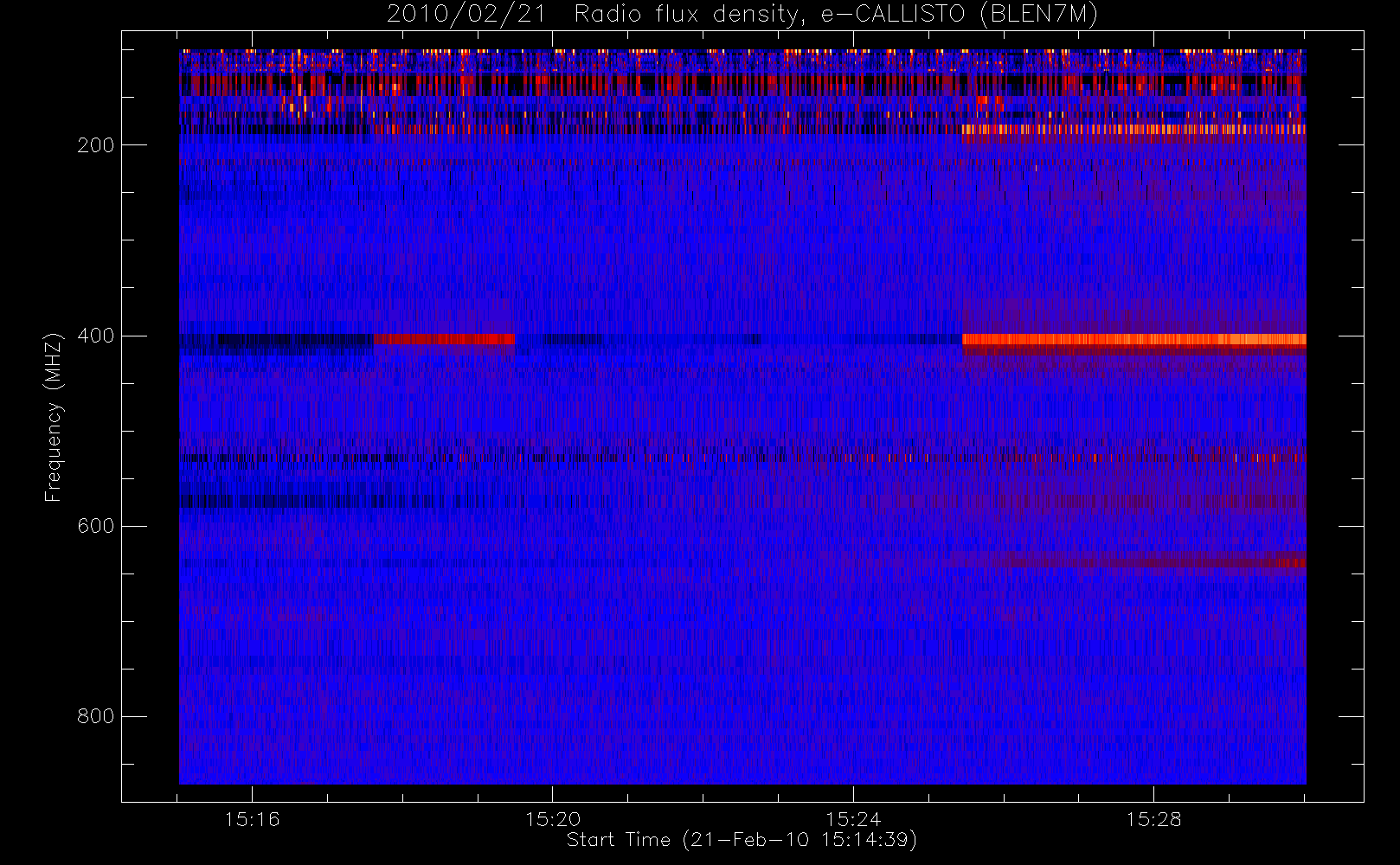Click the "15:28" time tick label
The height and width of the screenshot is (865, 1400).
point(1153,819)
